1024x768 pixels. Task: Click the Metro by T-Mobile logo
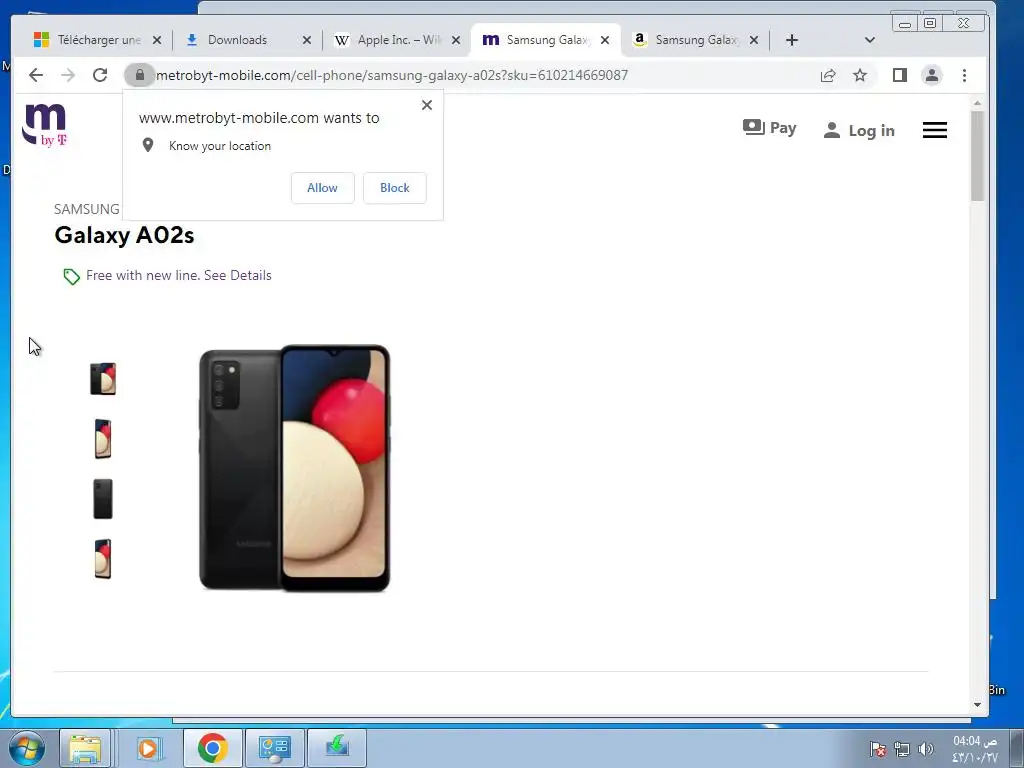tap(44, 124)
